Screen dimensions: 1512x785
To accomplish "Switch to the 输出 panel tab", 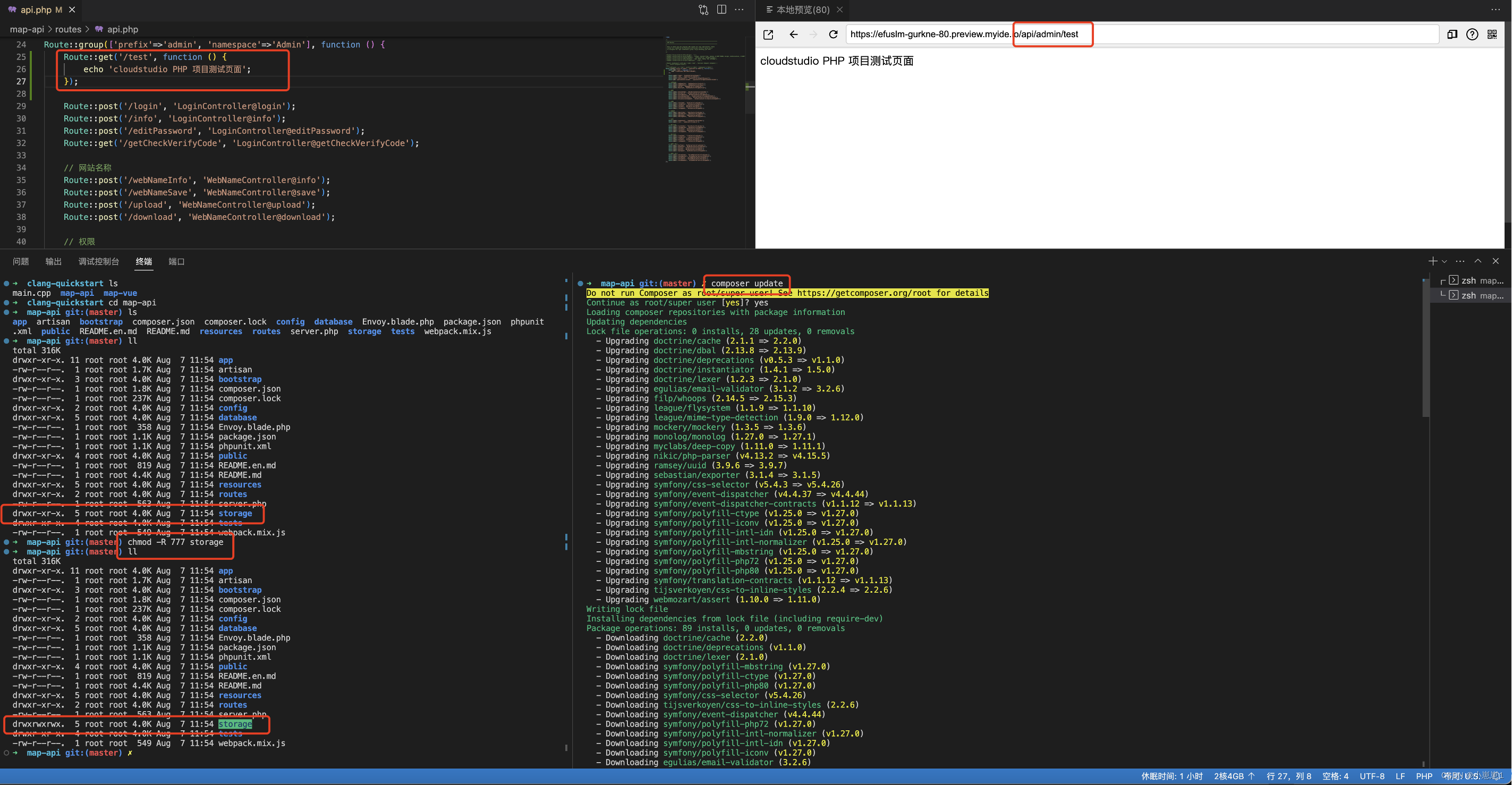I will point(54,262).
